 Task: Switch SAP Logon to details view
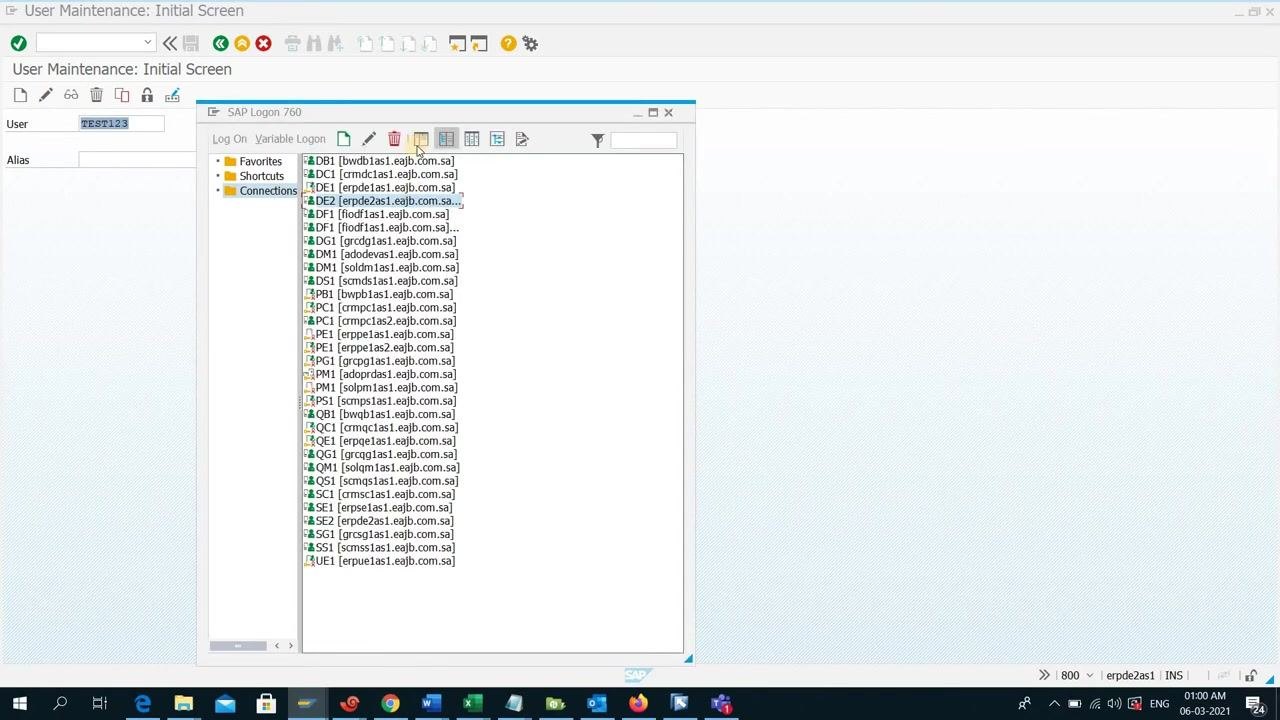coord(472,139)
